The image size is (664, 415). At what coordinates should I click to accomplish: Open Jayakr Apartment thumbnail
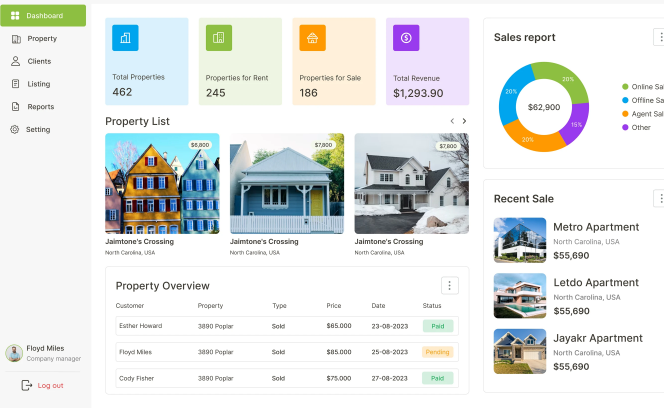click(x=520, y=351)
